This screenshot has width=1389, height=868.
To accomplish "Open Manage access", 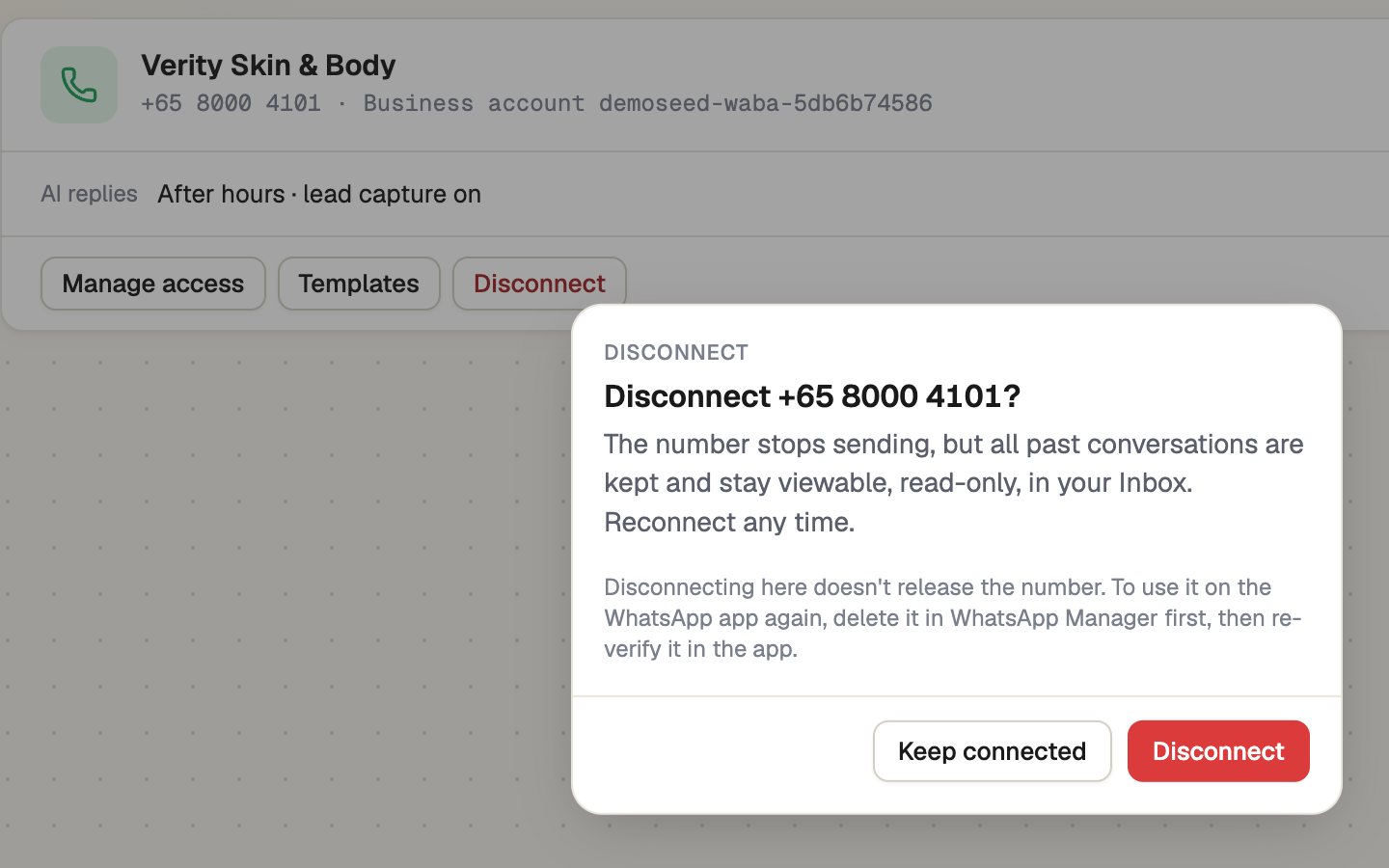I will [153, 284].
